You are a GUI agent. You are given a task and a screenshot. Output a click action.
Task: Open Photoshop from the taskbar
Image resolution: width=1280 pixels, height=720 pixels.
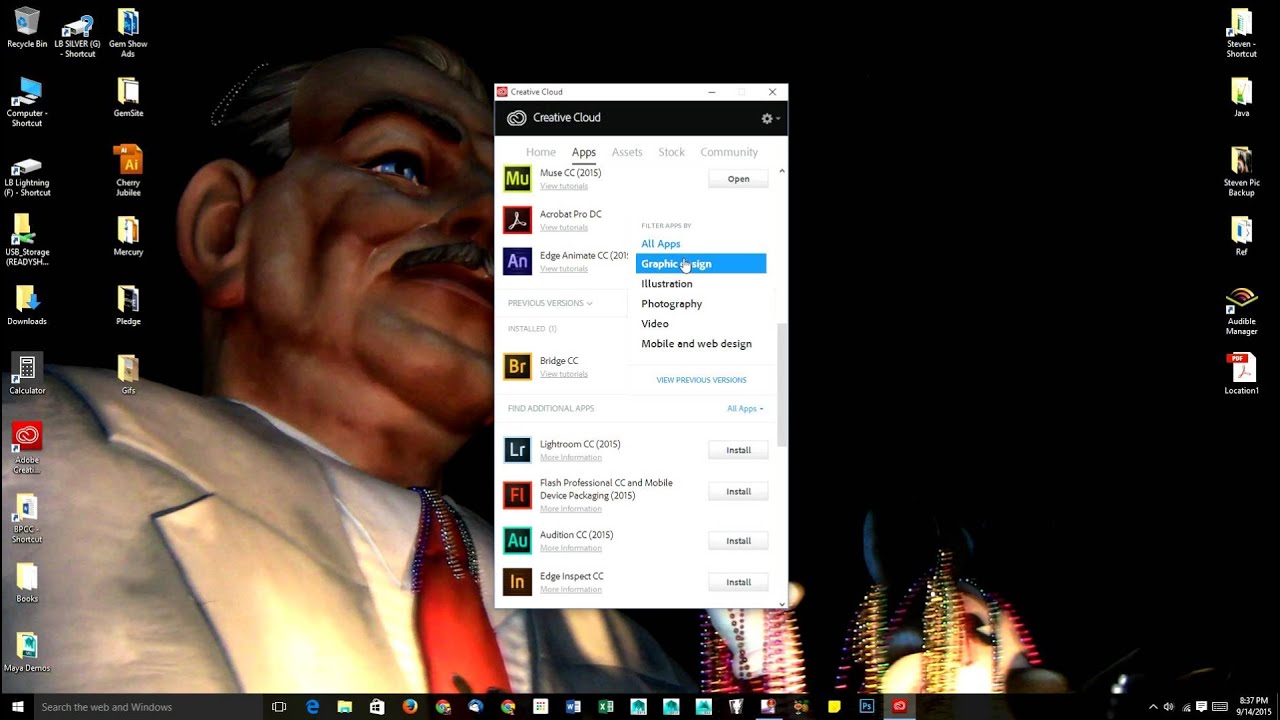point(867,707)
